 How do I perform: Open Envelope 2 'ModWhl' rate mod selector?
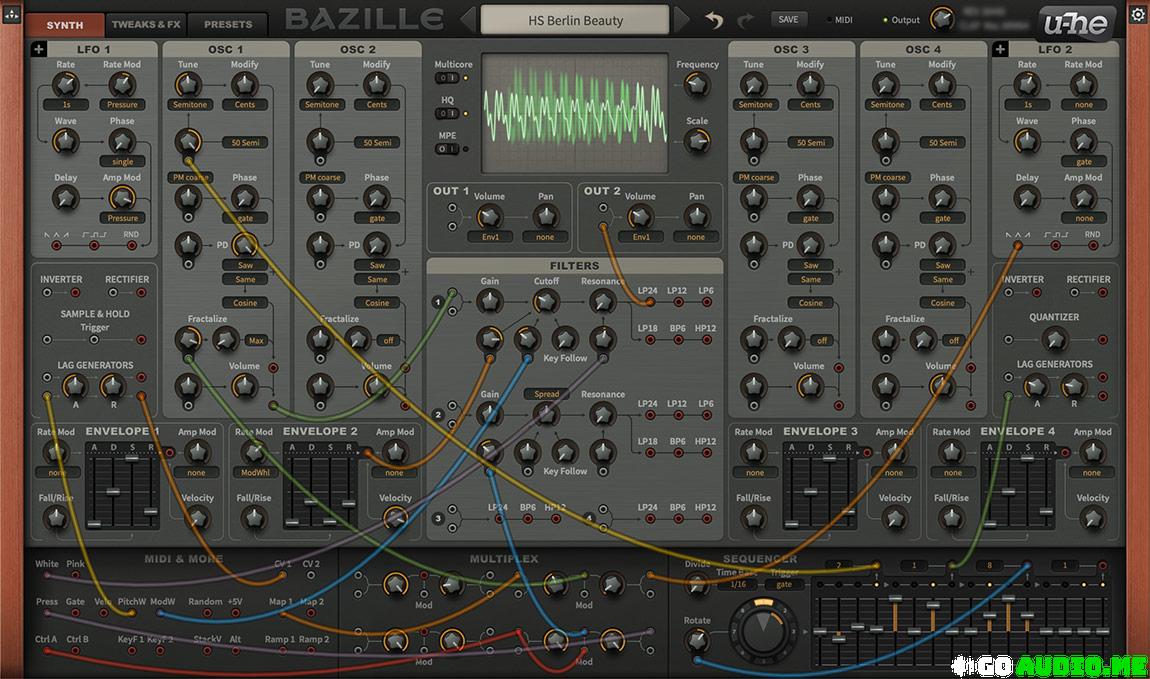(x=255, y=473)
